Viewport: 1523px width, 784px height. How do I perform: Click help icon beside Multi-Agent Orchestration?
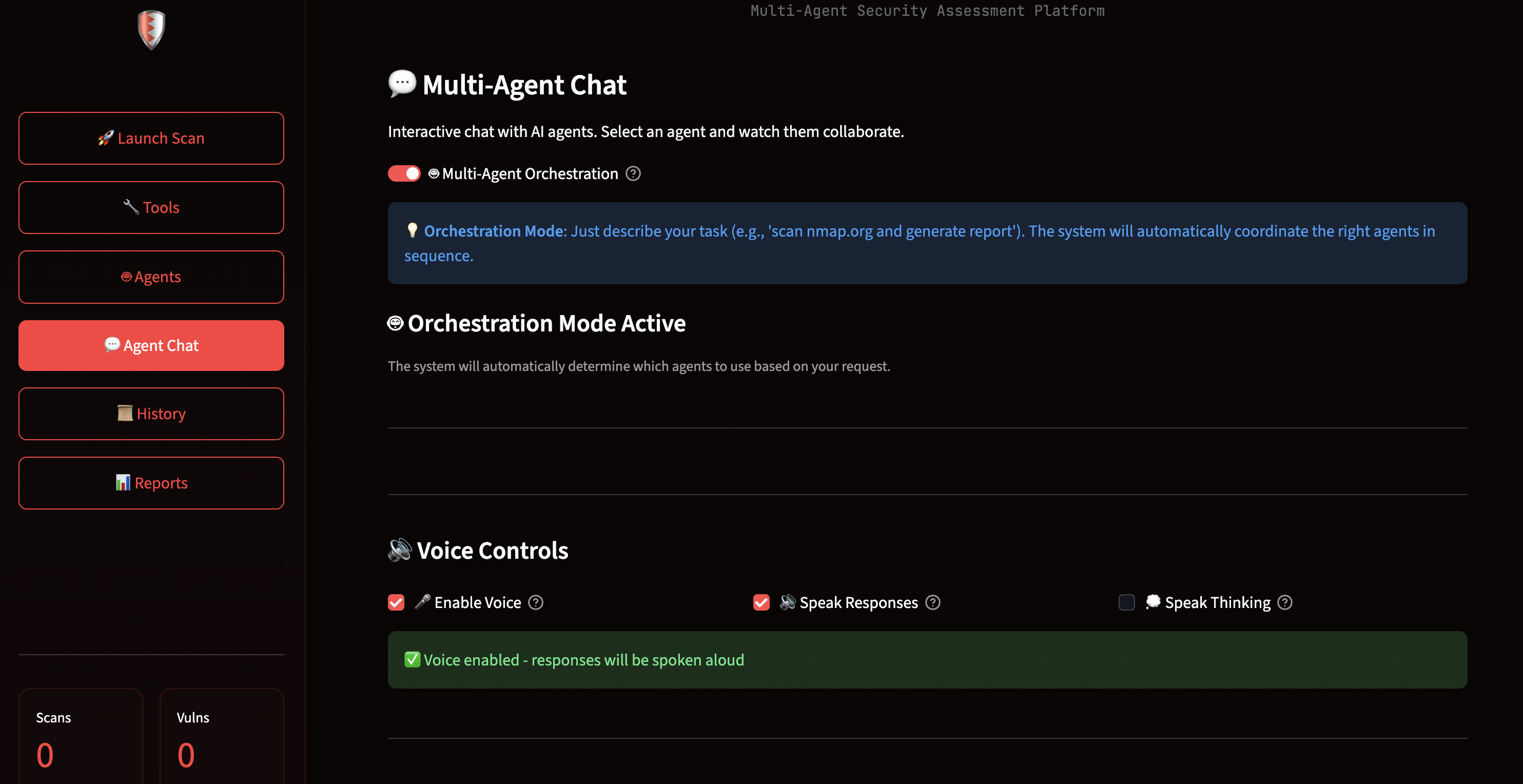pyautogui.click(x=633, y=174)
